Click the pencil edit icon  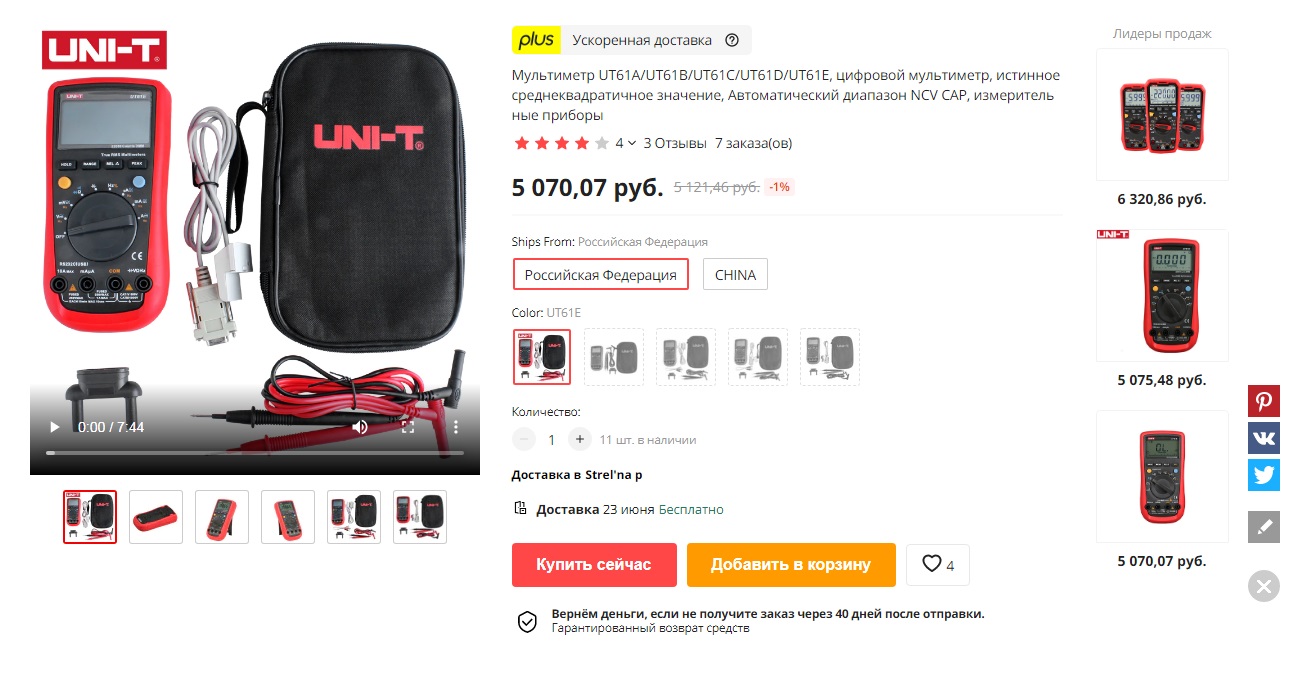(x=1264, y=527)
